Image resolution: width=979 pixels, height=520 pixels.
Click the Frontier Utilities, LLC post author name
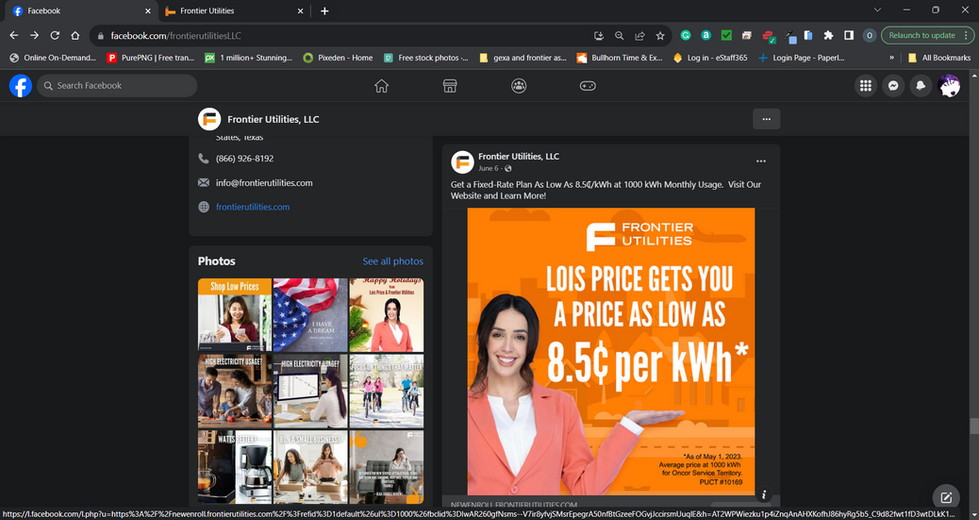(518, 156)
